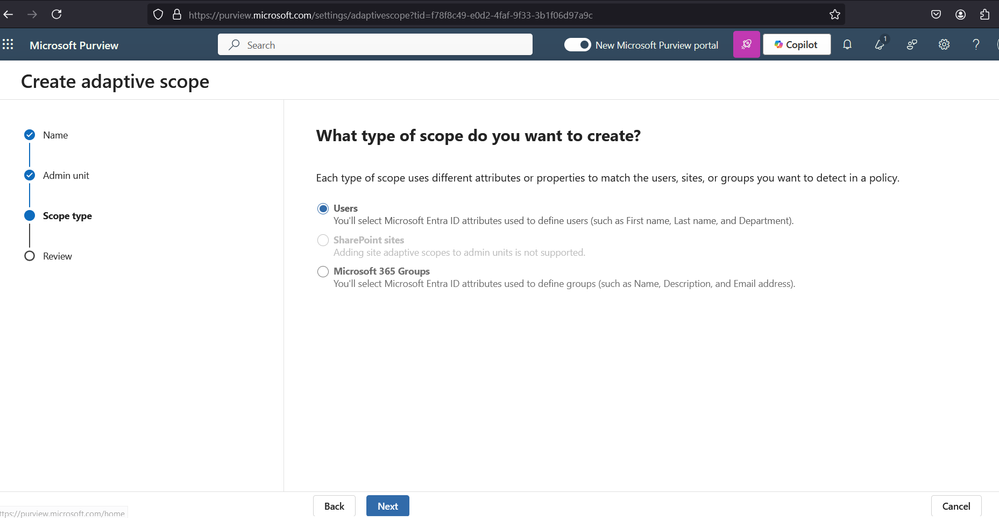This screenshot has height=518, width=999.
Task: Click the magenta rocket icon button
Action: pyautogui.click(x=746, y=45)
